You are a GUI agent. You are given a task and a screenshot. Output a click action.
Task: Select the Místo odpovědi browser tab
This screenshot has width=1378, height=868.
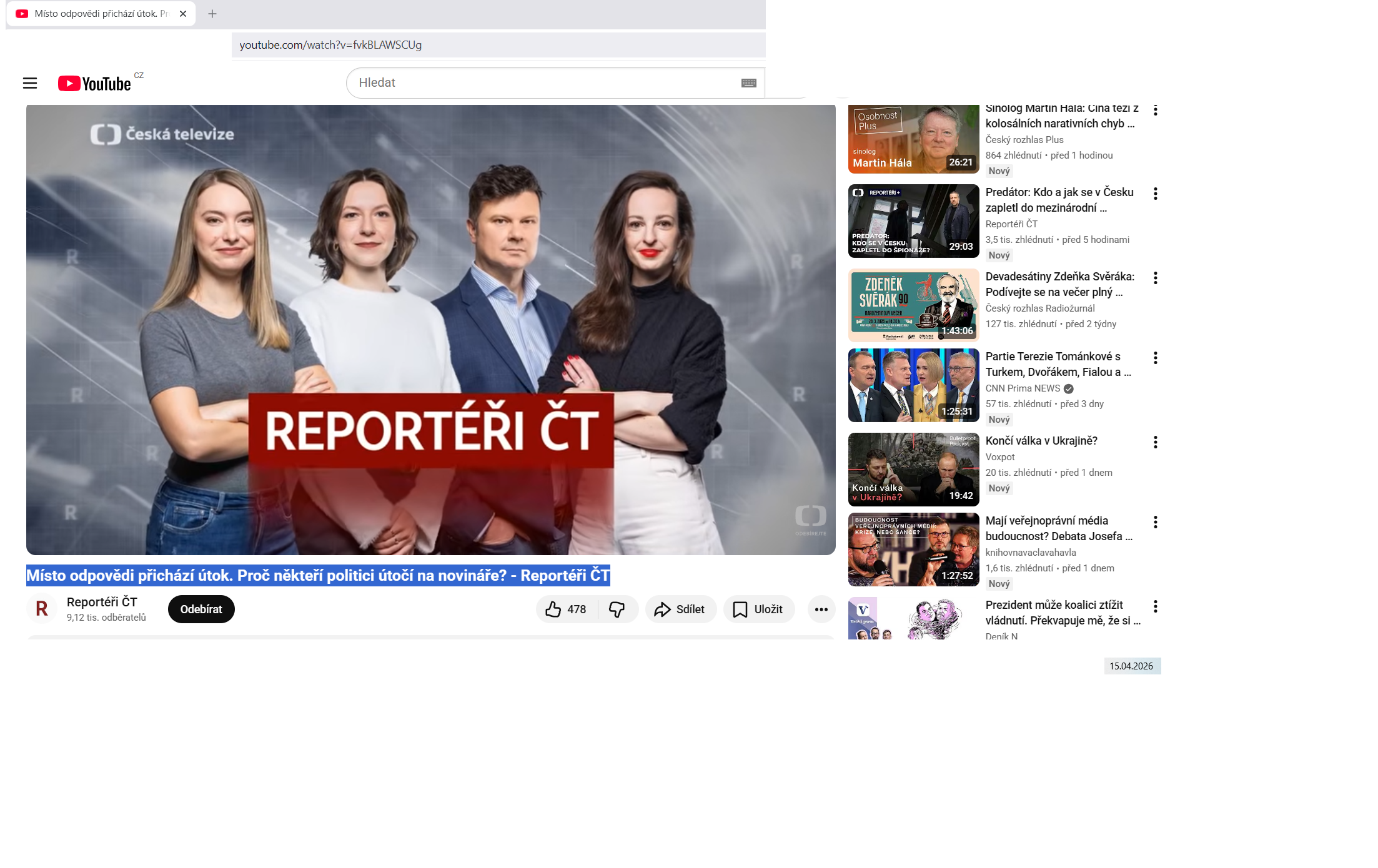[100, 14]
